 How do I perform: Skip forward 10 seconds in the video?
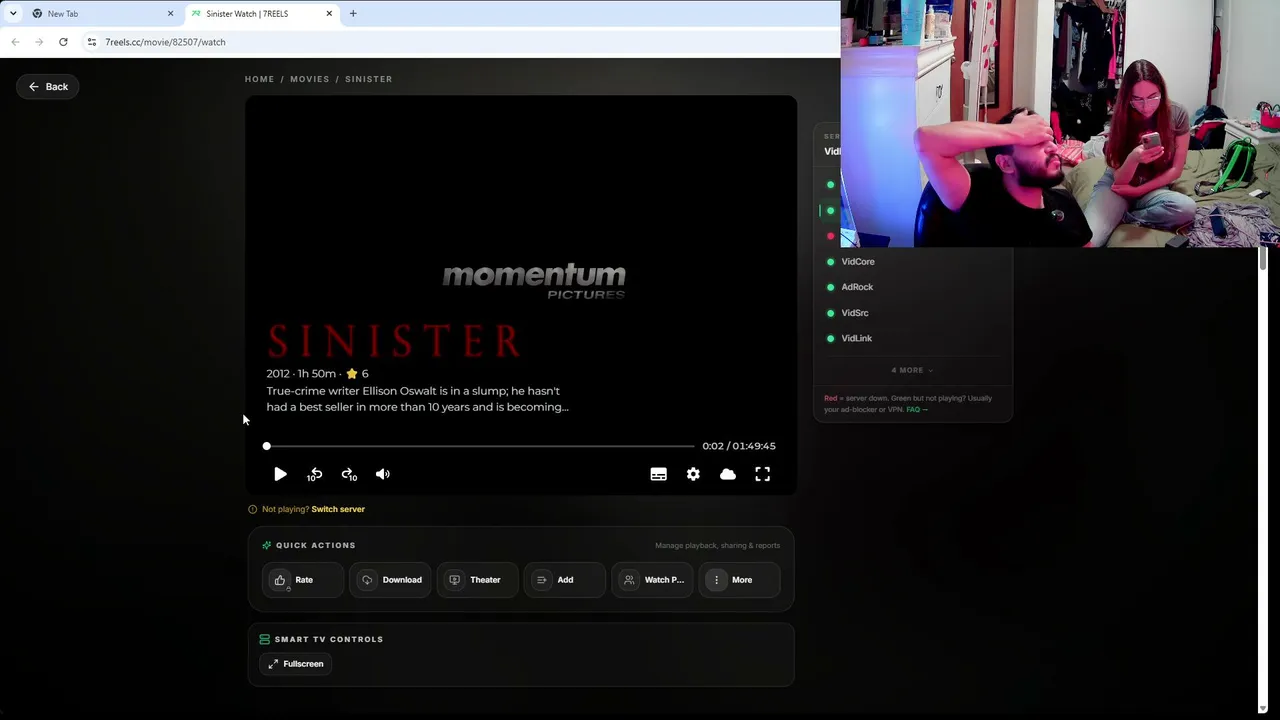[349, 474]
